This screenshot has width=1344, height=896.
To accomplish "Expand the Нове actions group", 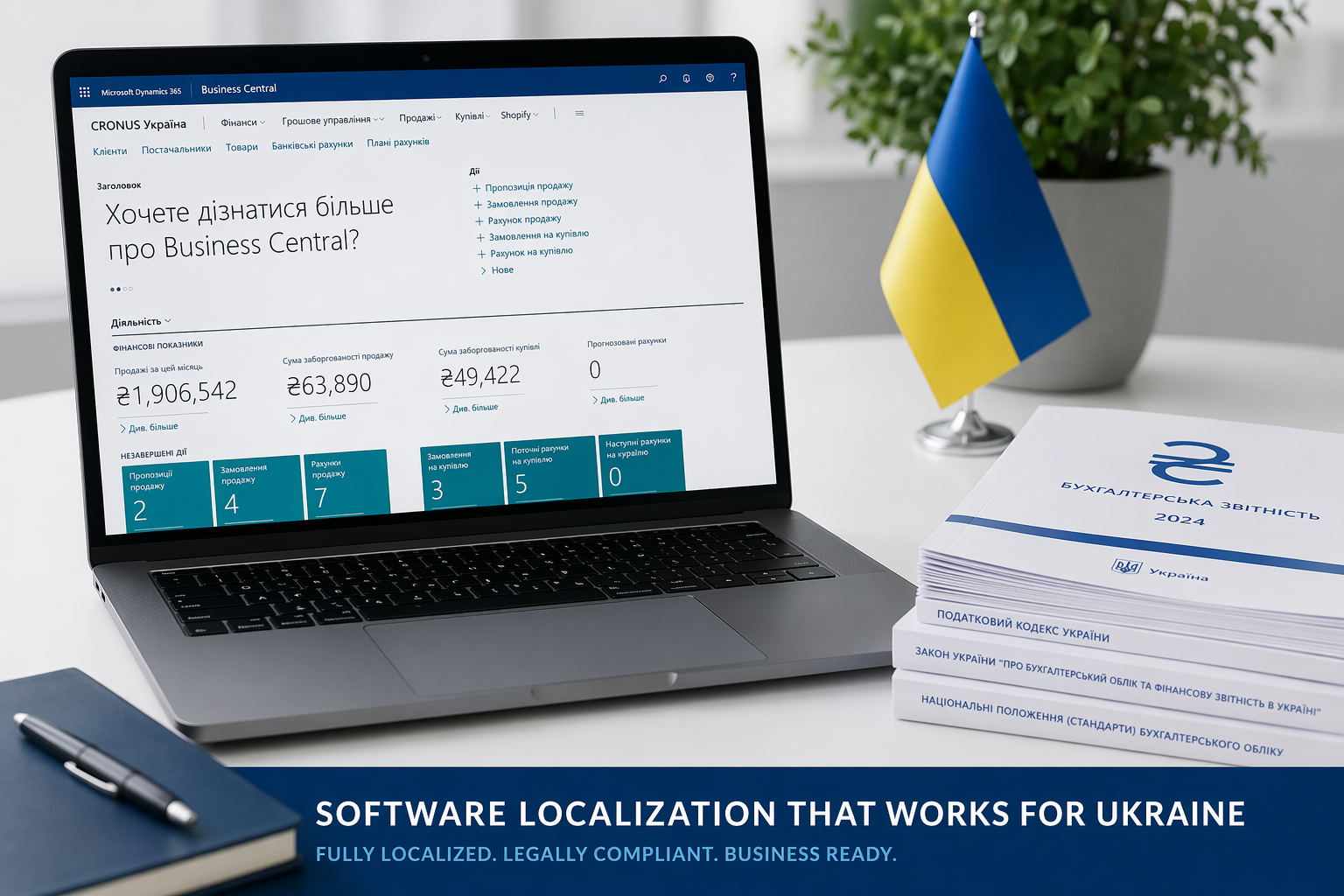I will pyautogui.click(x=497, y=270).
